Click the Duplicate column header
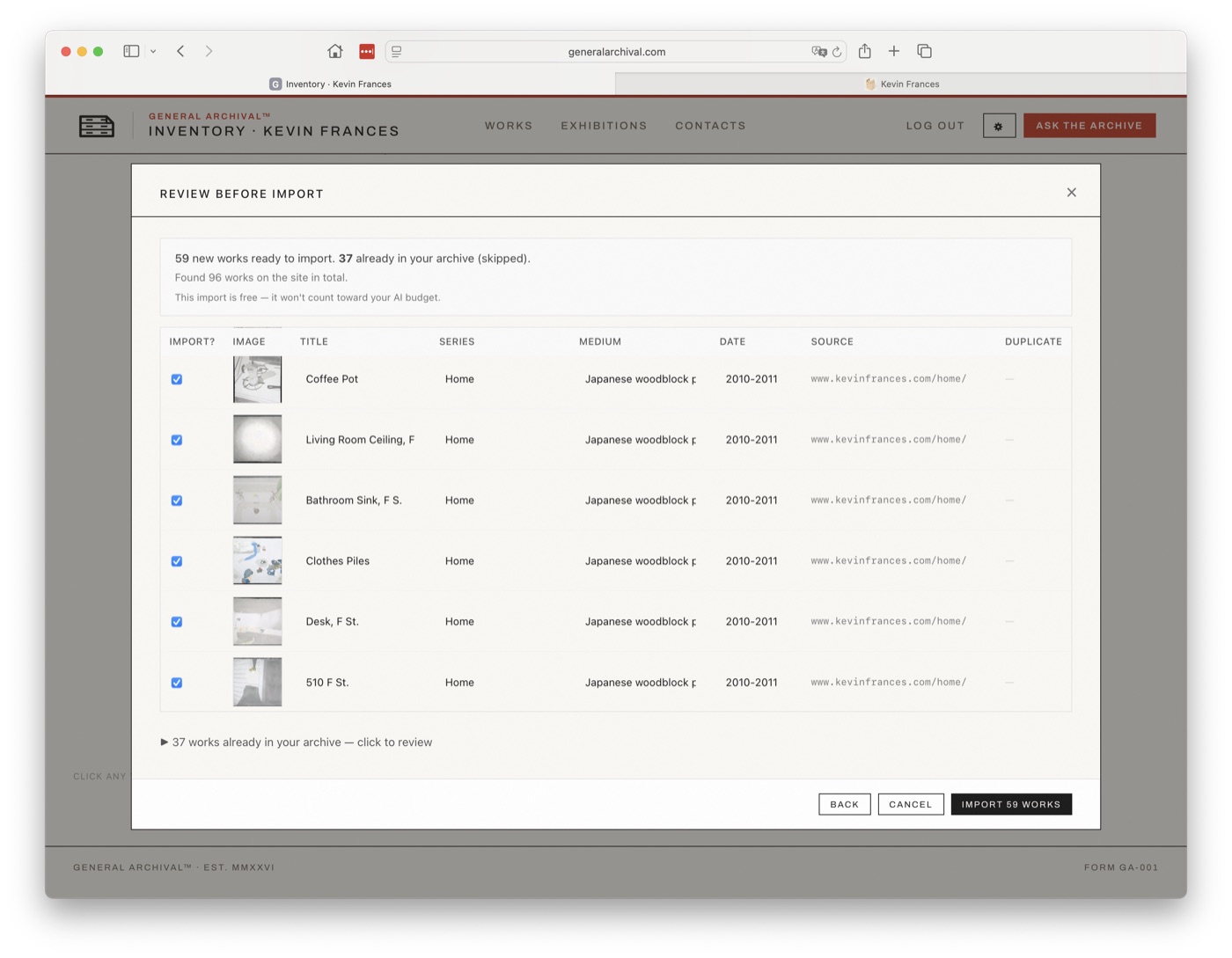This screenshot has height=958, width=1232. (1033, 341)
